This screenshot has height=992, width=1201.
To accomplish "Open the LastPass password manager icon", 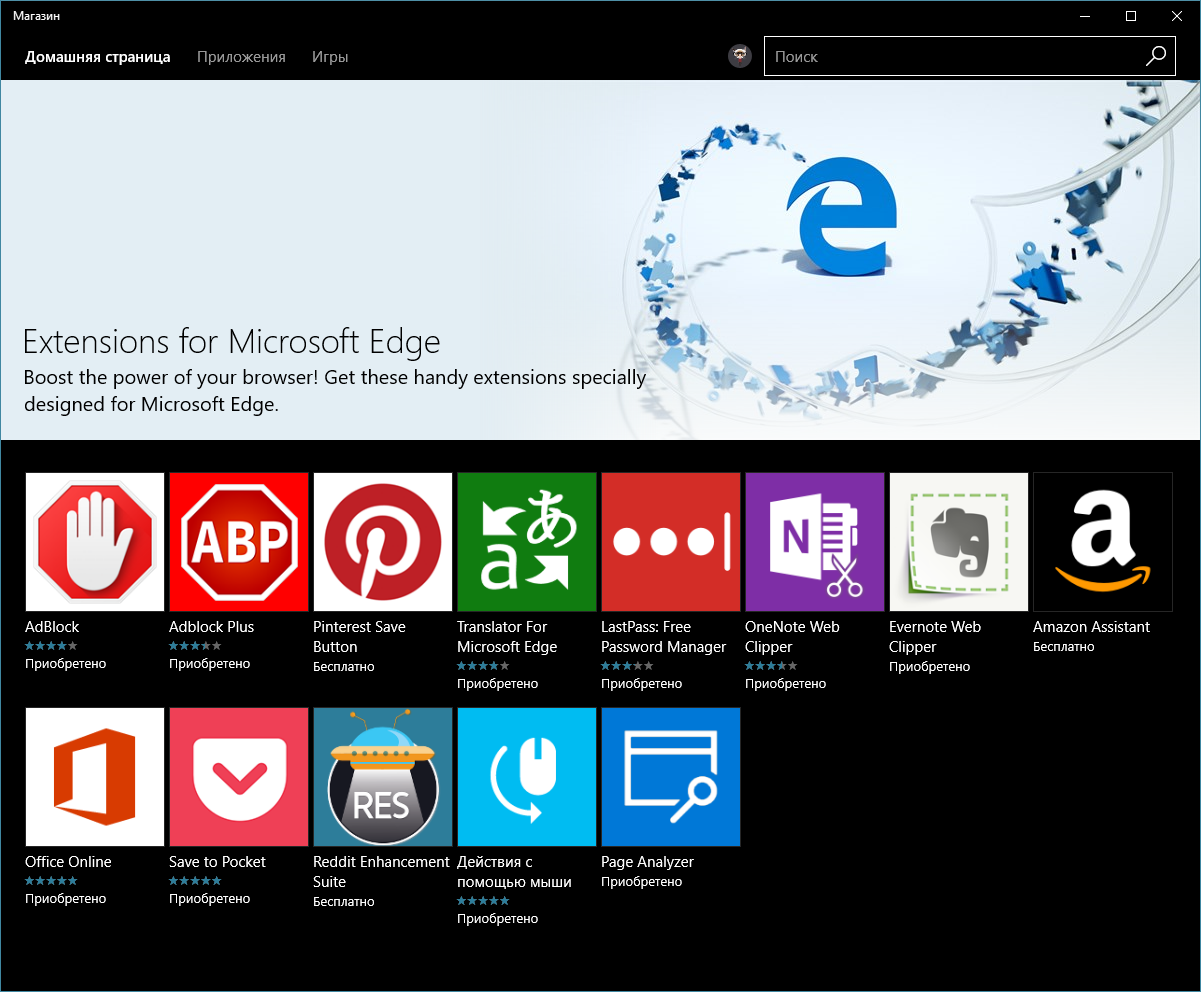I will pyautogui.click(x=671, y=542).
